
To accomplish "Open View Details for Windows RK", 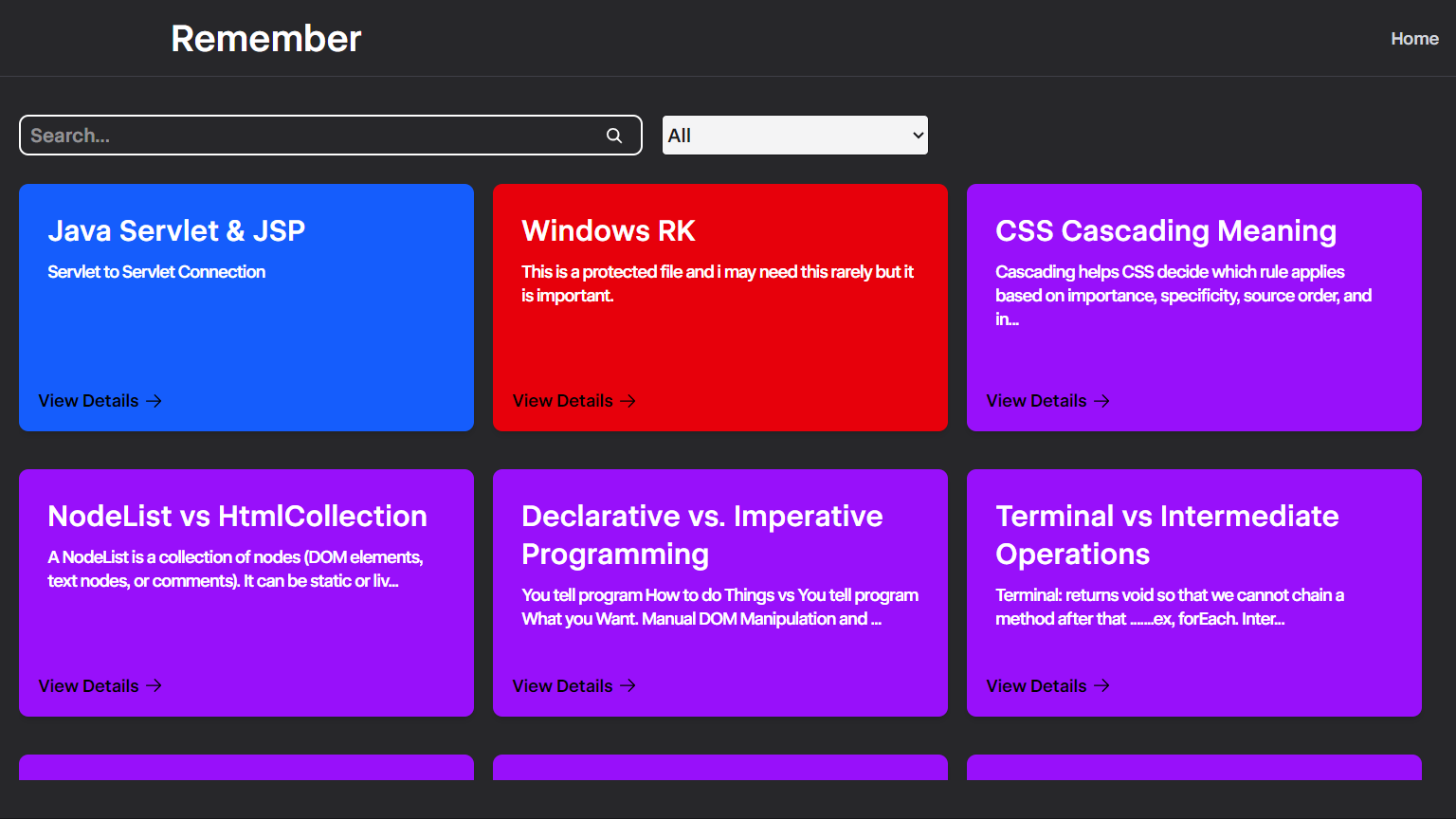I will (561, 400).
